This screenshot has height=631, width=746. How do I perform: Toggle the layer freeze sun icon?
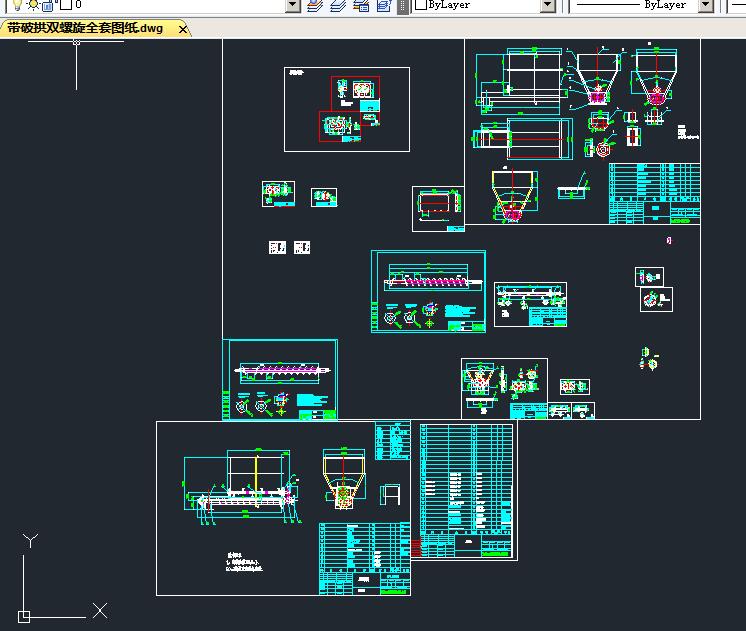tap(33, 5)
